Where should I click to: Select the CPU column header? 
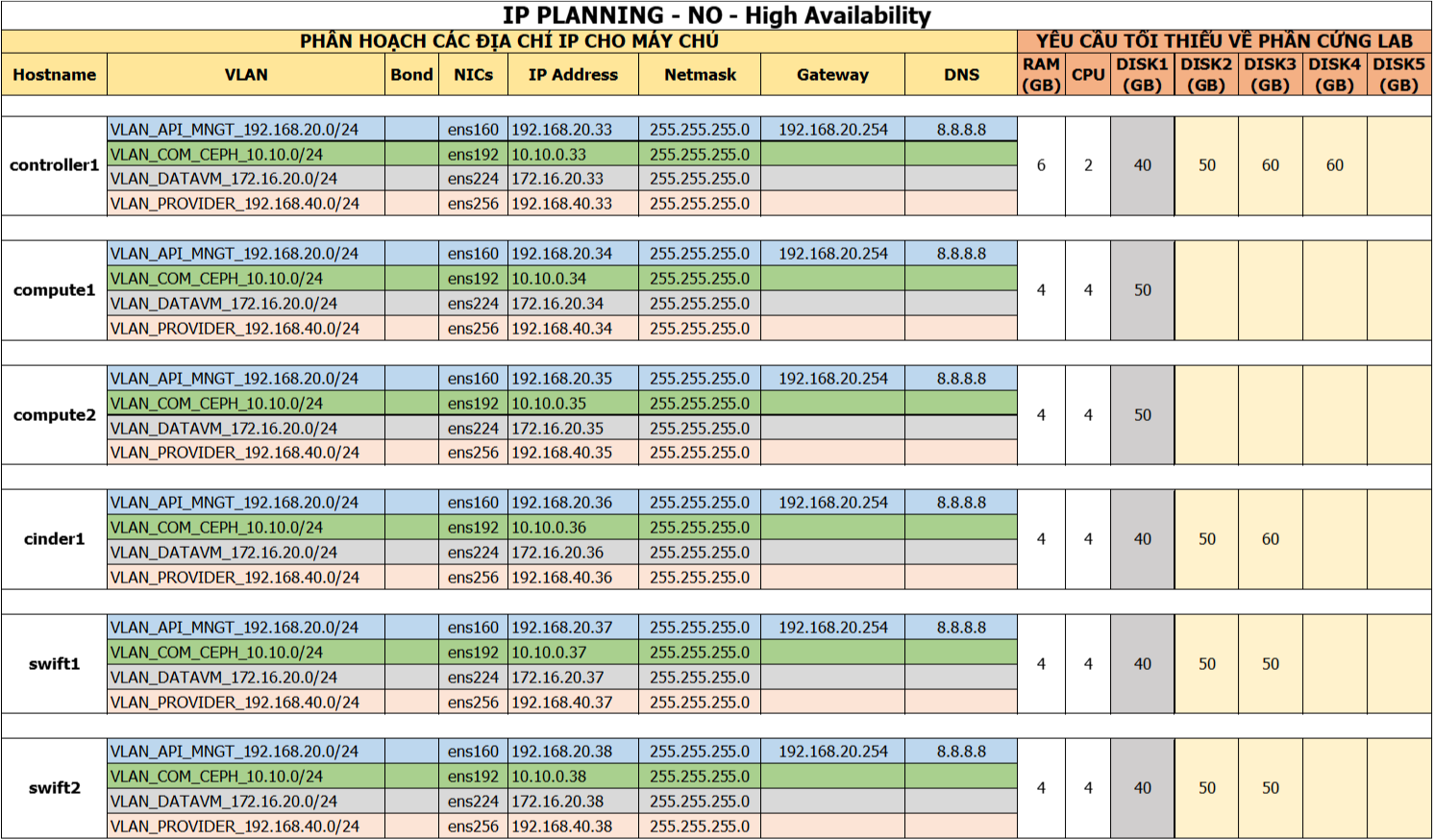point(1088,75)
